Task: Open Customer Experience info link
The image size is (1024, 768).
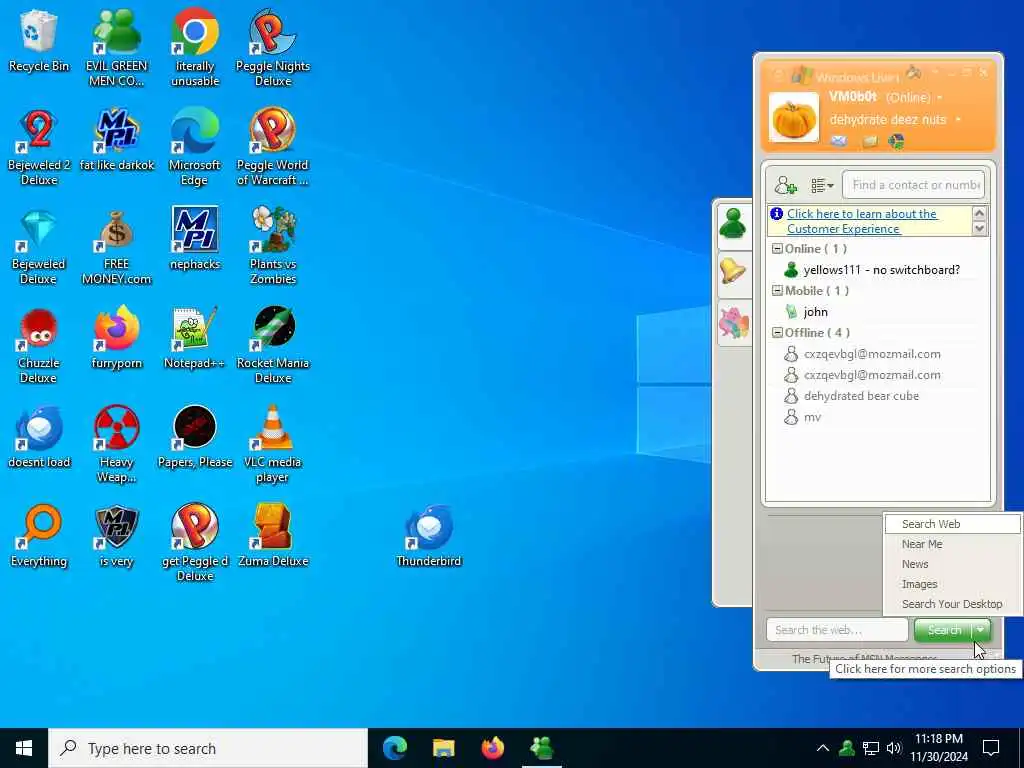Action: [862, 221]
